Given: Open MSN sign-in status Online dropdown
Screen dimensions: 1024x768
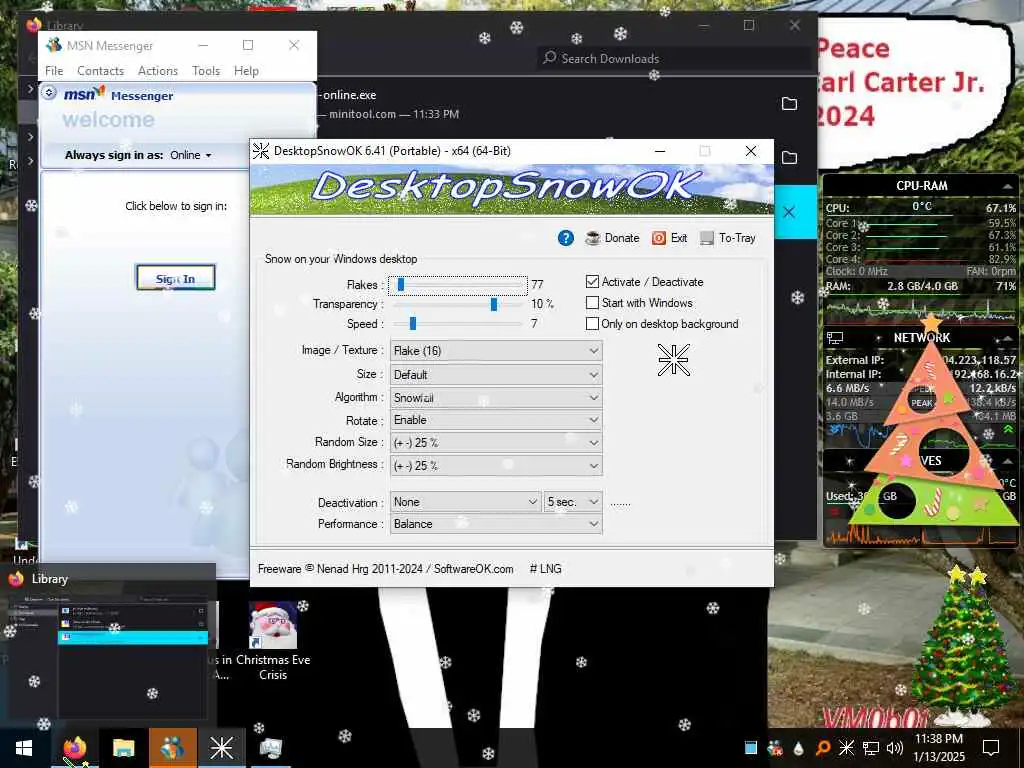Looking at the screenshot, I should [x=191, y=155].
